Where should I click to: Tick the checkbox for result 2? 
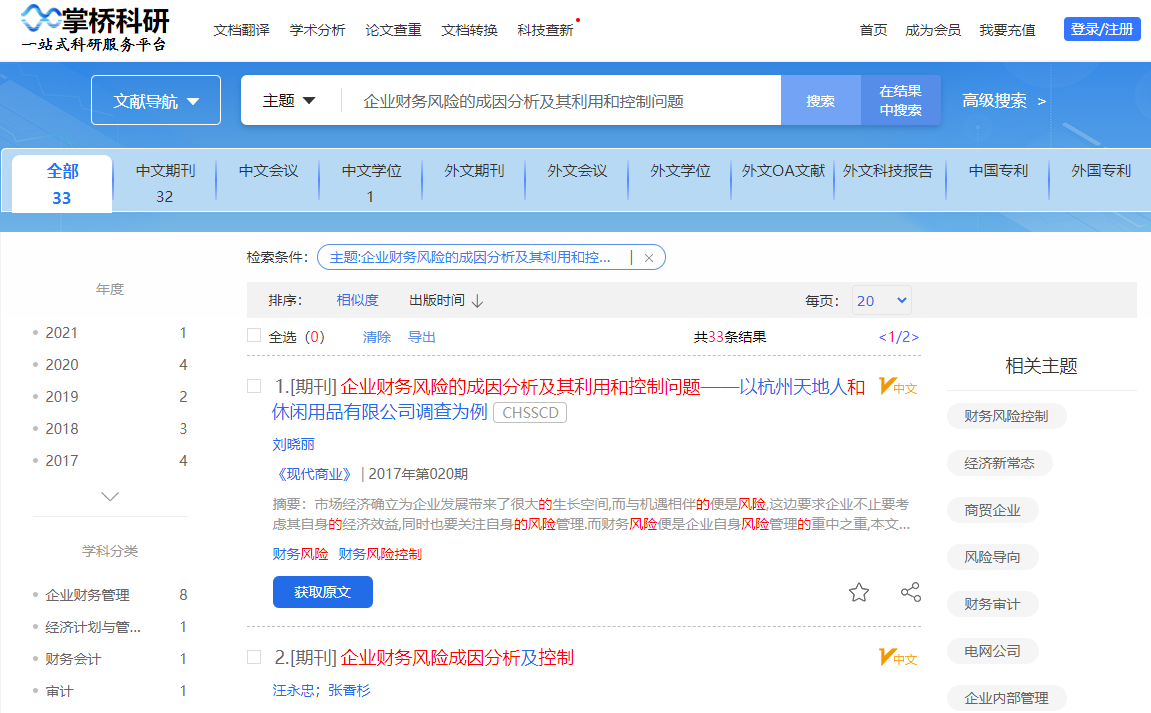click(254, 657)
